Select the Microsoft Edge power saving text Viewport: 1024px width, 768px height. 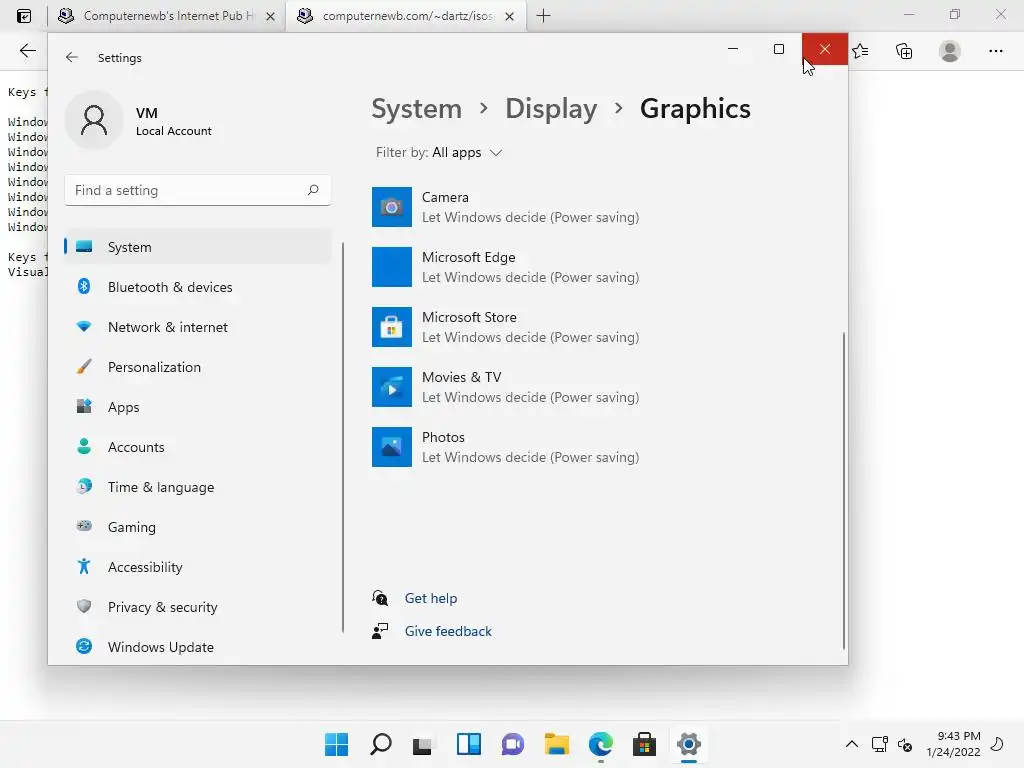pos(530,277)
